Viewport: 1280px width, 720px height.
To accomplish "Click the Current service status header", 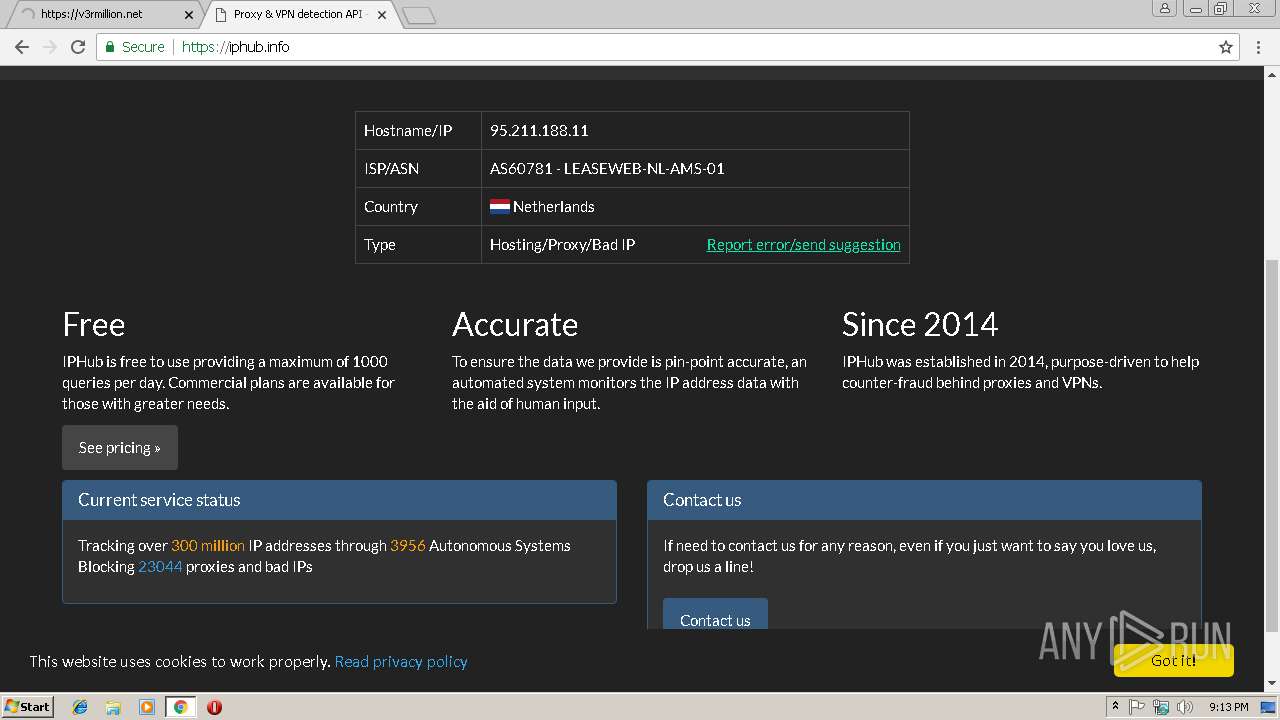I will (339, 500).
